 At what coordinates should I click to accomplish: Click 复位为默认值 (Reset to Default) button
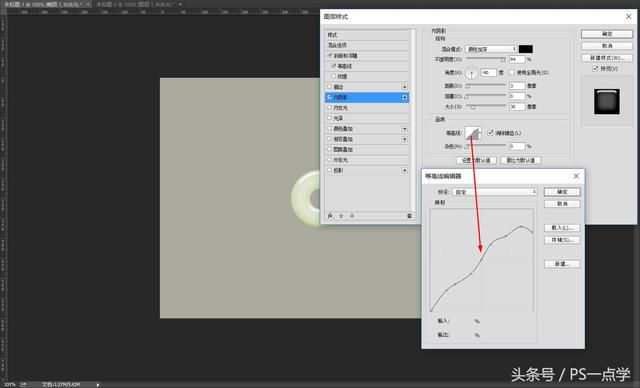click(520, 160)
